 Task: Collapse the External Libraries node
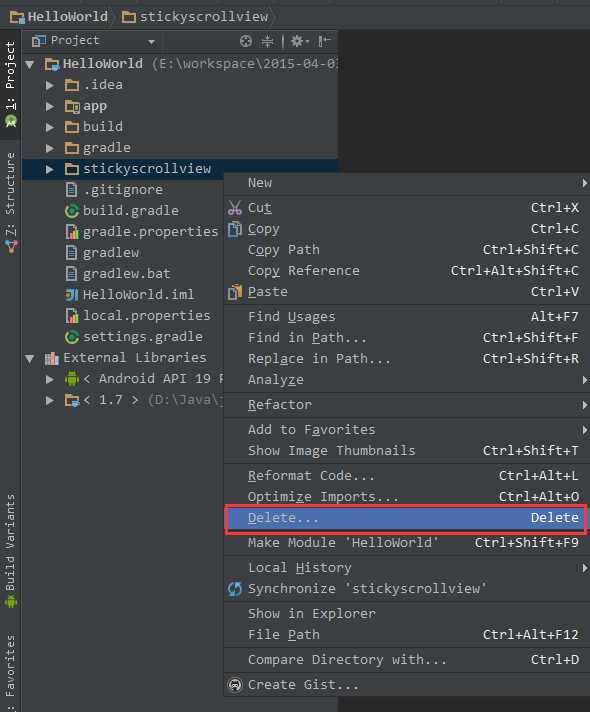click(30, 358)
